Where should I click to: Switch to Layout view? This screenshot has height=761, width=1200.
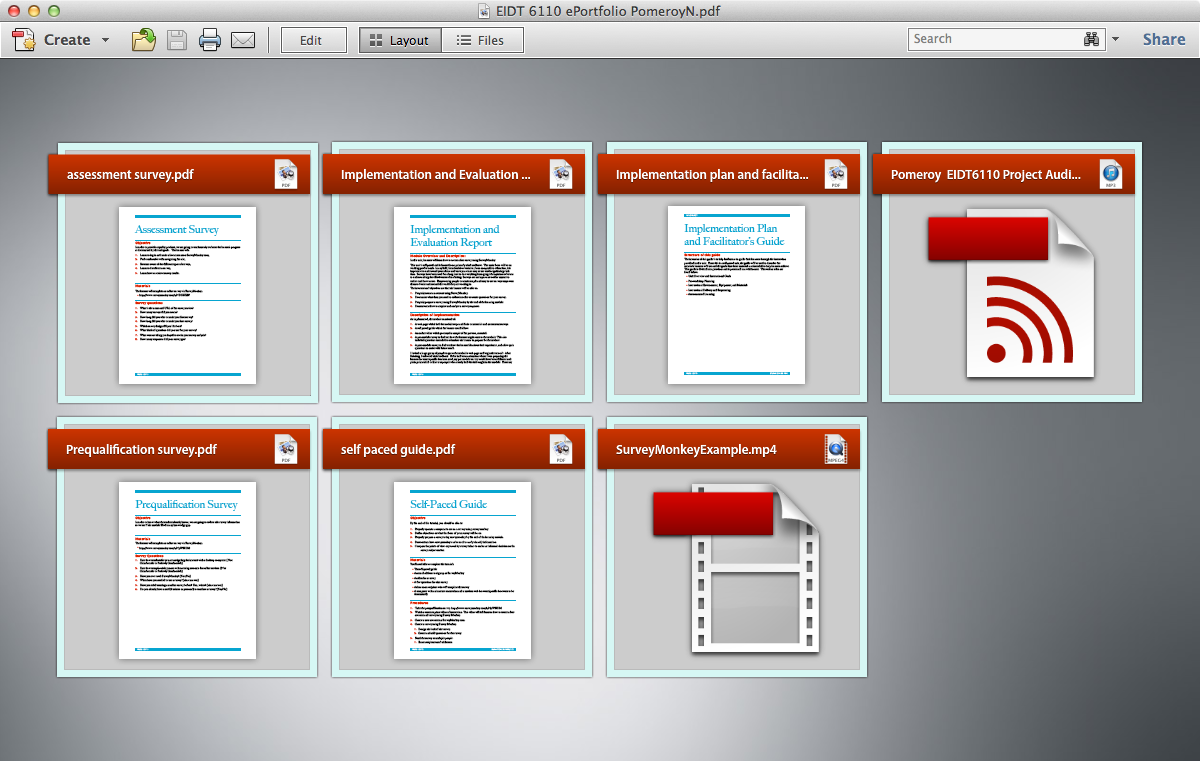399,40
